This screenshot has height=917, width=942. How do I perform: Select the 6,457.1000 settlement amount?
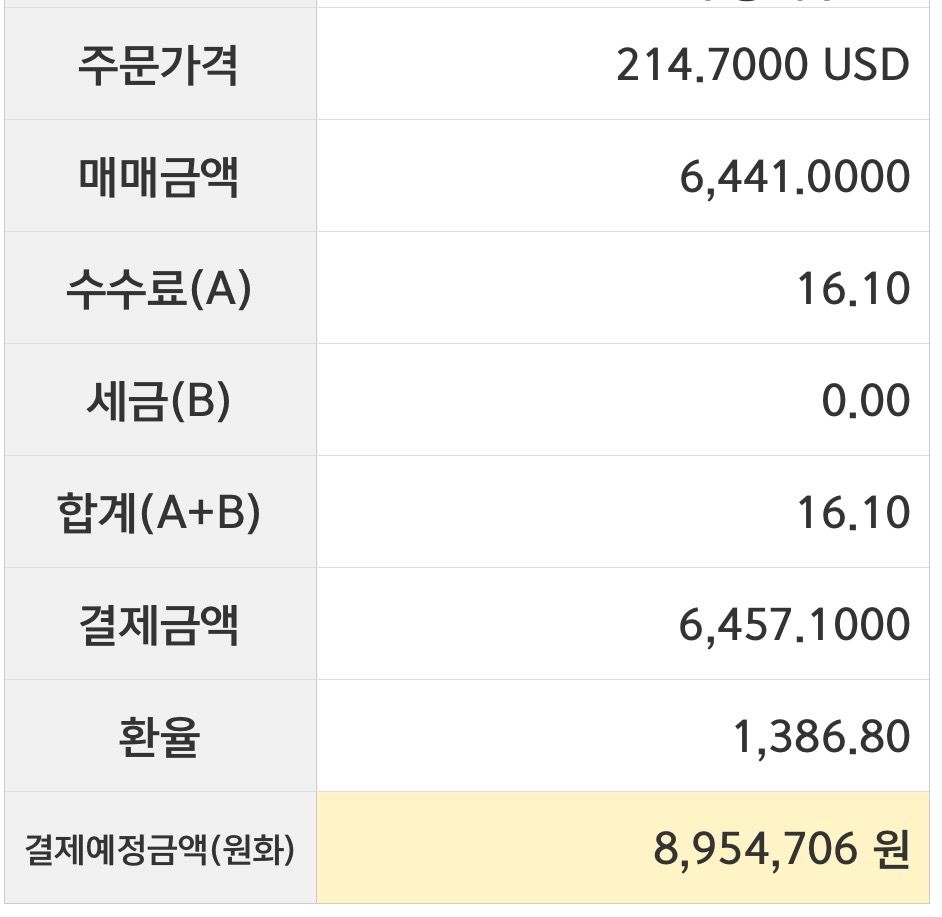click(794, 626)
